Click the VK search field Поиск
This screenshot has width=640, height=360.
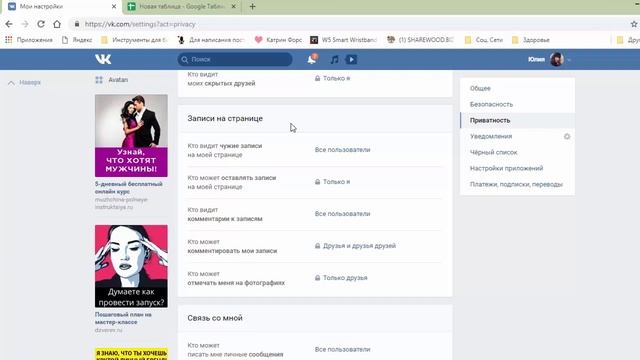point(235,60)
